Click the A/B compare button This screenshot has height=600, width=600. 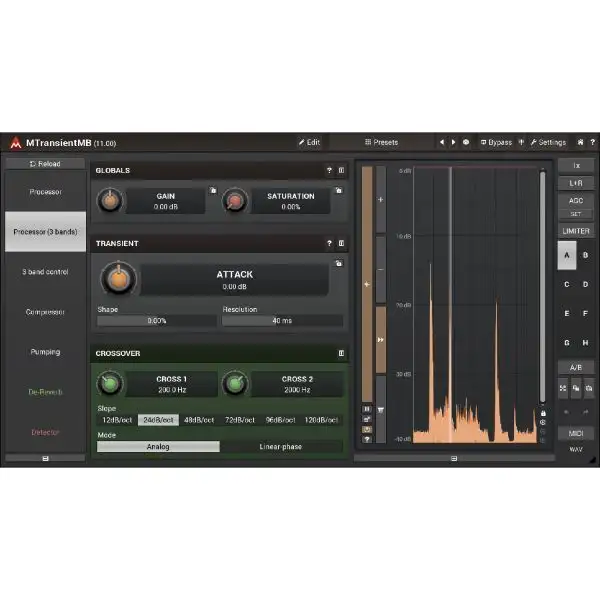point(576,367)
